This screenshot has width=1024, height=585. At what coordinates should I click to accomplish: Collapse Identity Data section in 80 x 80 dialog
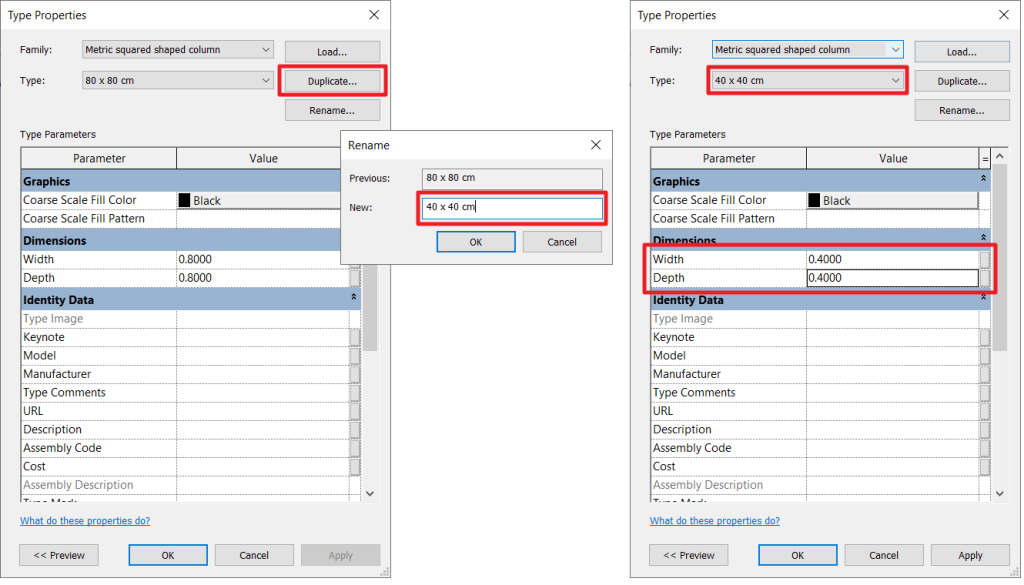[x=354, y=299]
